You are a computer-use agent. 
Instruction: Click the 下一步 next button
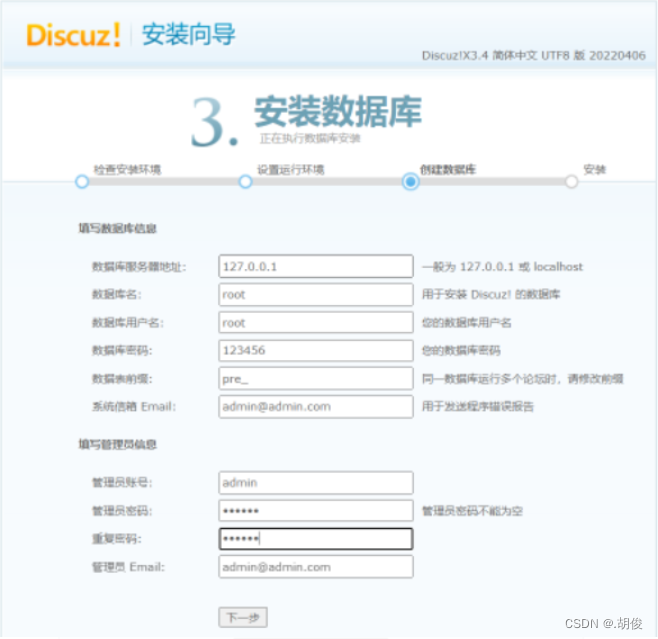243,618
